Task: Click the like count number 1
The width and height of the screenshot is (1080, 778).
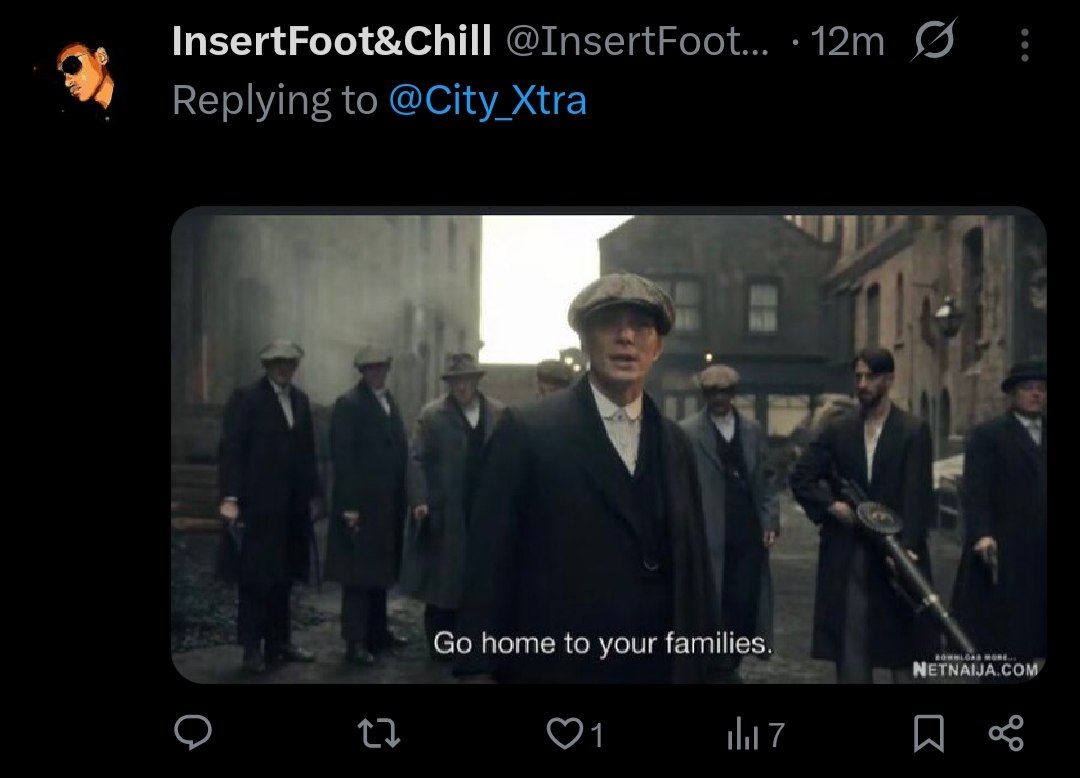Action: pos(597,736)
